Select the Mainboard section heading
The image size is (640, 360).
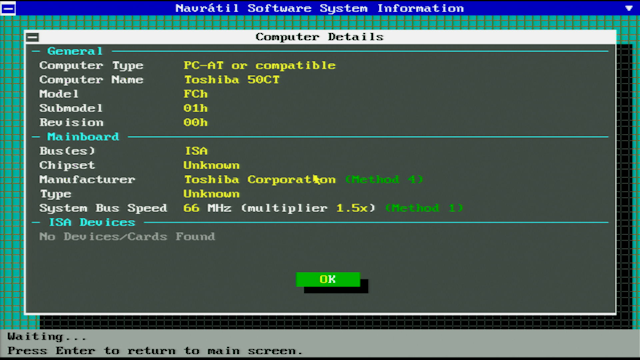point(83,137)
